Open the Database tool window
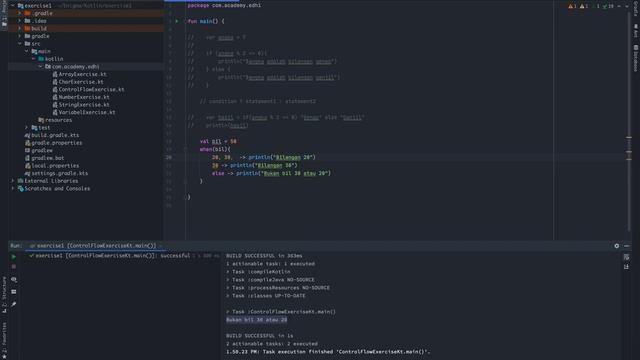Viewport: 640px width, 360px height. tap(636, 58)
